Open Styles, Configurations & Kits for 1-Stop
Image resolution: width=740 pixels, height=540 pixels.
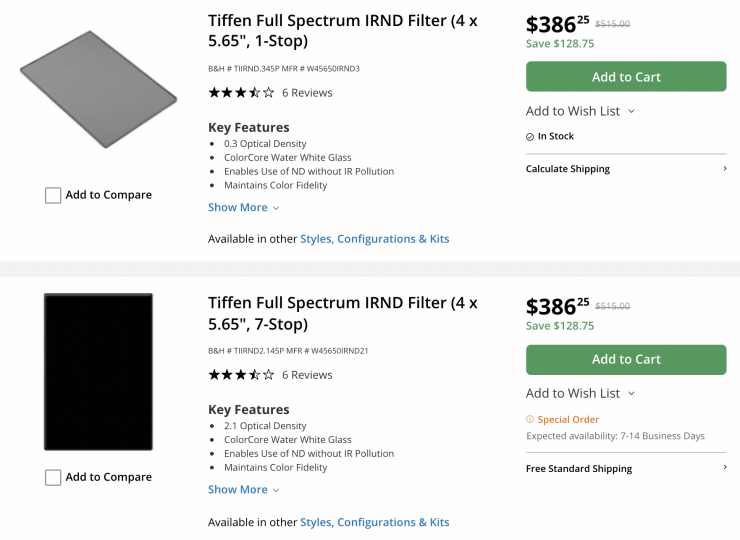tap(375, 239)
